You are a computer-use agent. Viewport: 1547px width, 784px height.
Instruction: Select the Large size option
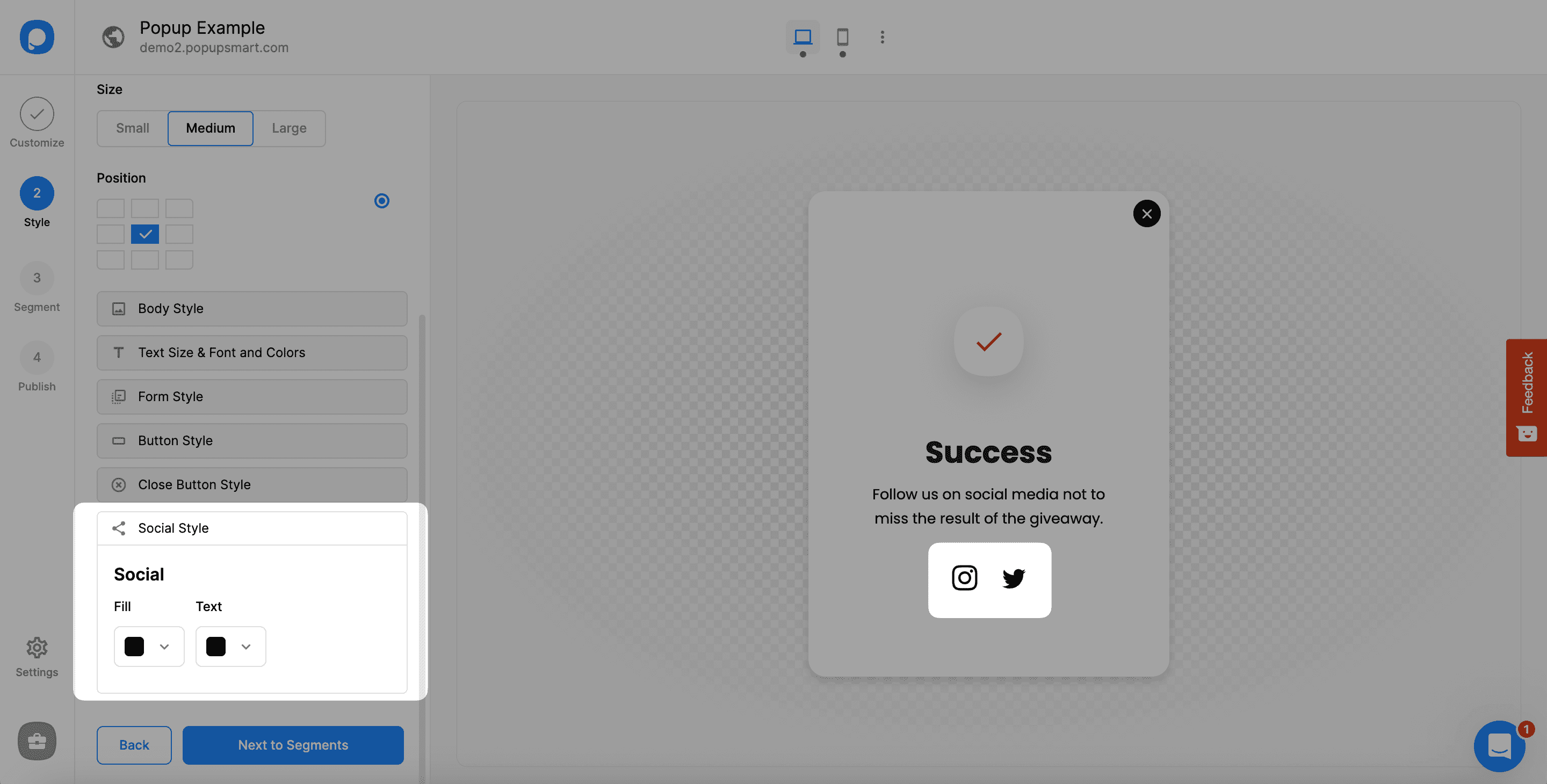click(x=288, y=128)
